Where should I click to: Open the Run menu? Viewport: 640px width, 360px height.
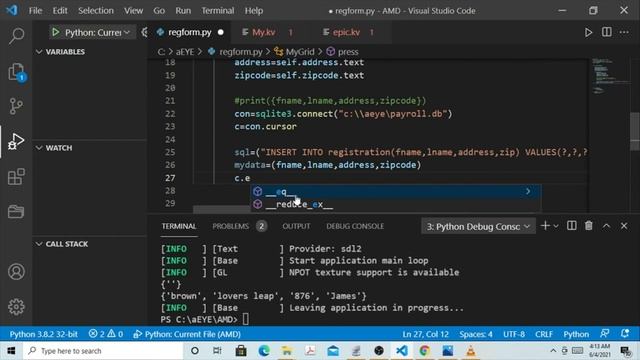[x=183, y=11]
